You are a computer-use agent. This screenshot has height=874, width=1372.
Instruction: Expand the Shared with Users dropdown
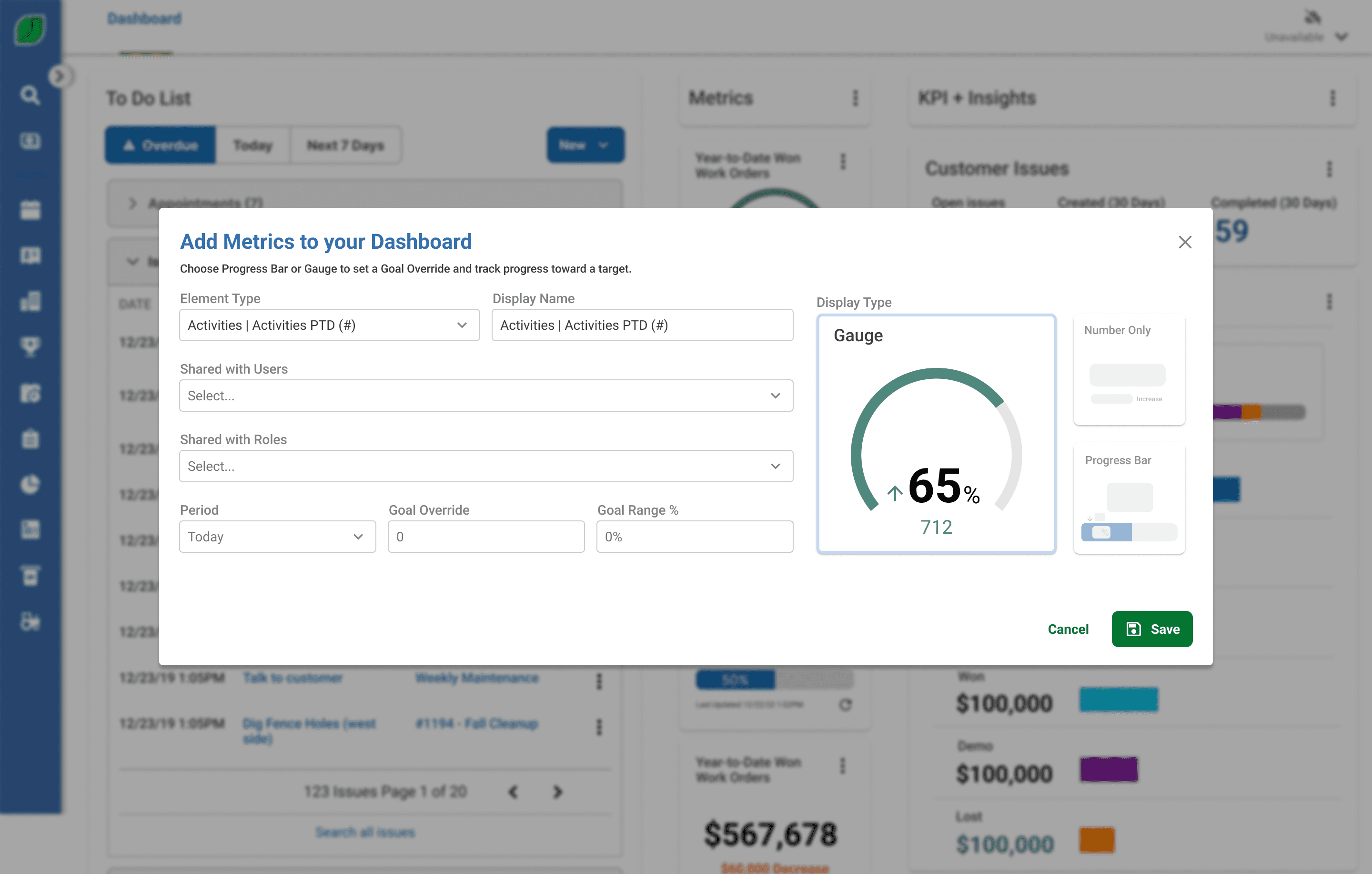pos(485,396)
